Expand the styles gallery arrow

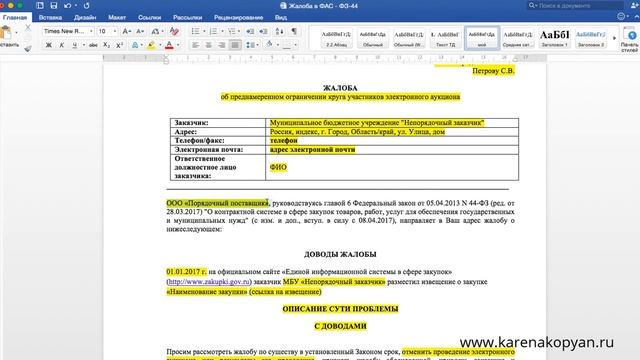(614, 38)
